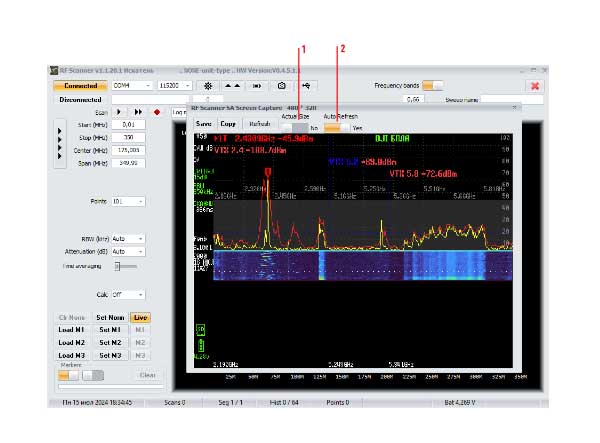Image resolution: width=600 pixels, height=443 pixels.
Task: Click the Set N1 button
Action: pos(110,330)
